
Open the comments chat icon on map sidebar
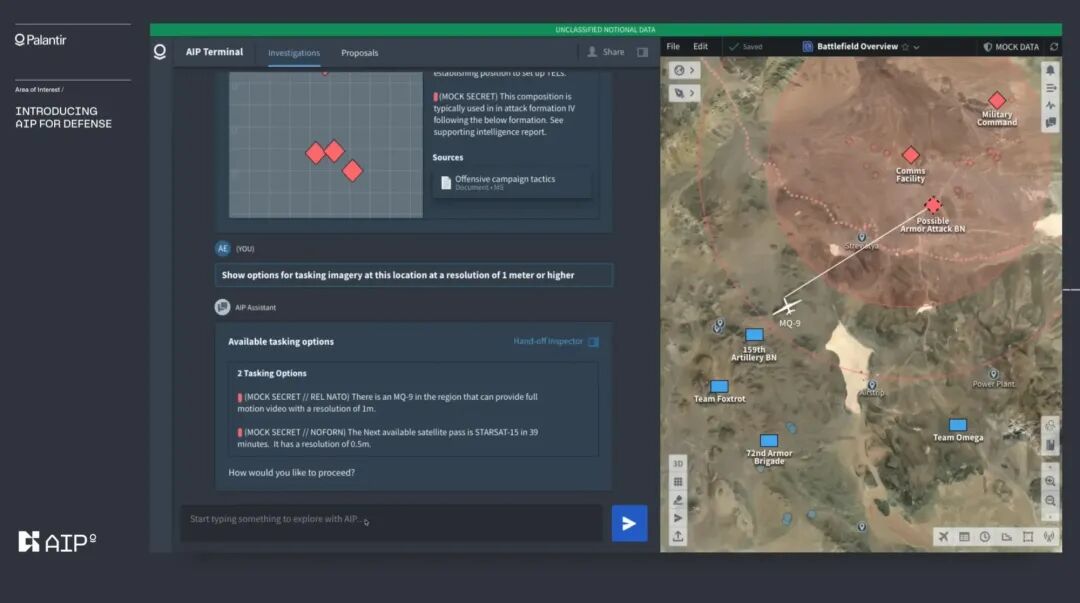click(1050, 123)
